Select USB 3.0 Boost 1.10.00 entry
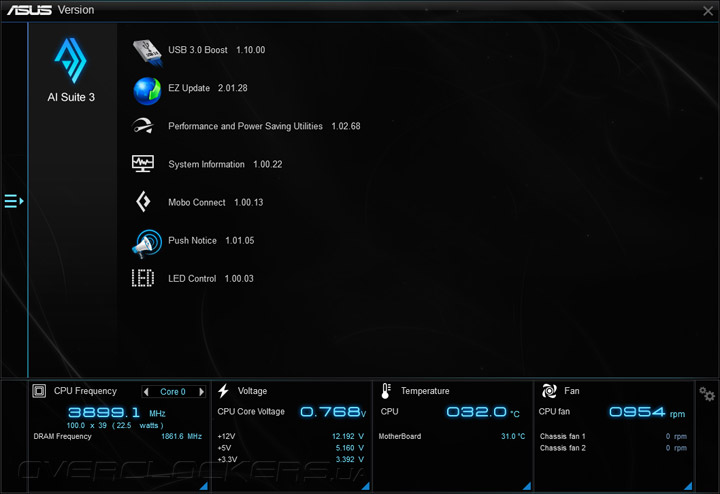The width and height of the screenshot is (720, 494). [x=216, y=50]
